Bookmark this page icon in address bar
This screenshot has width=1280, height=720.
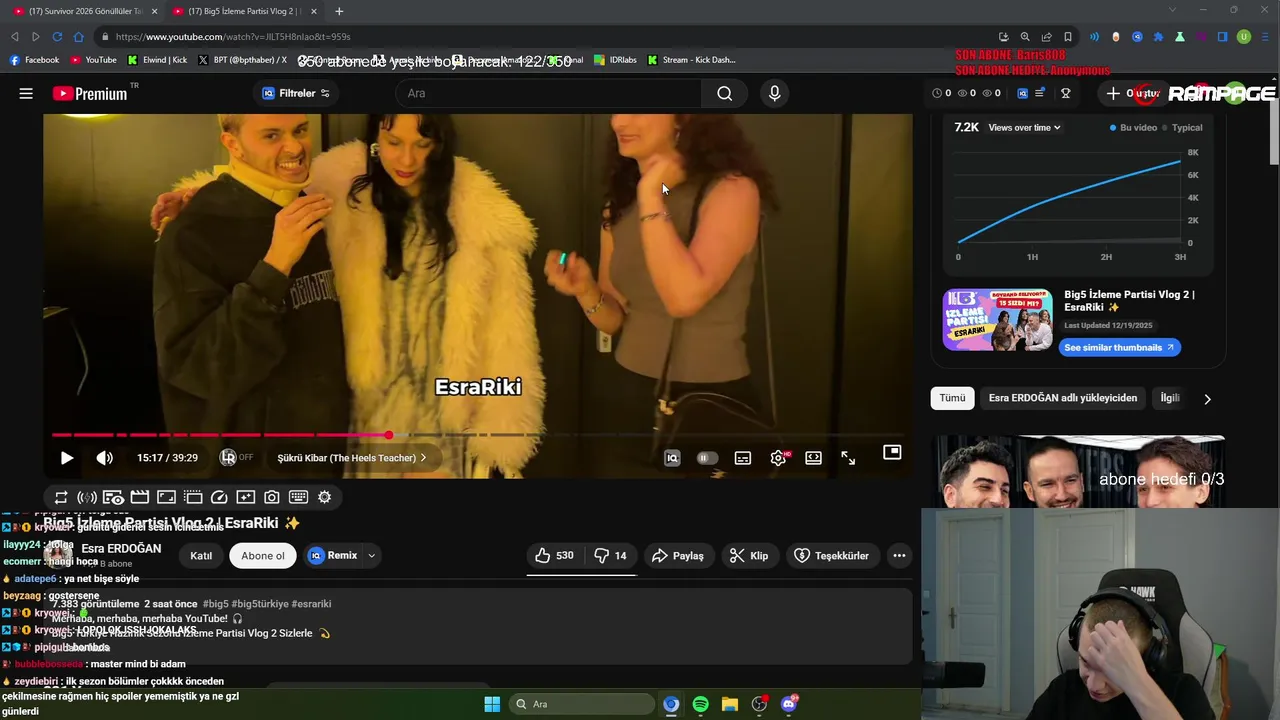coord(1068,37)
